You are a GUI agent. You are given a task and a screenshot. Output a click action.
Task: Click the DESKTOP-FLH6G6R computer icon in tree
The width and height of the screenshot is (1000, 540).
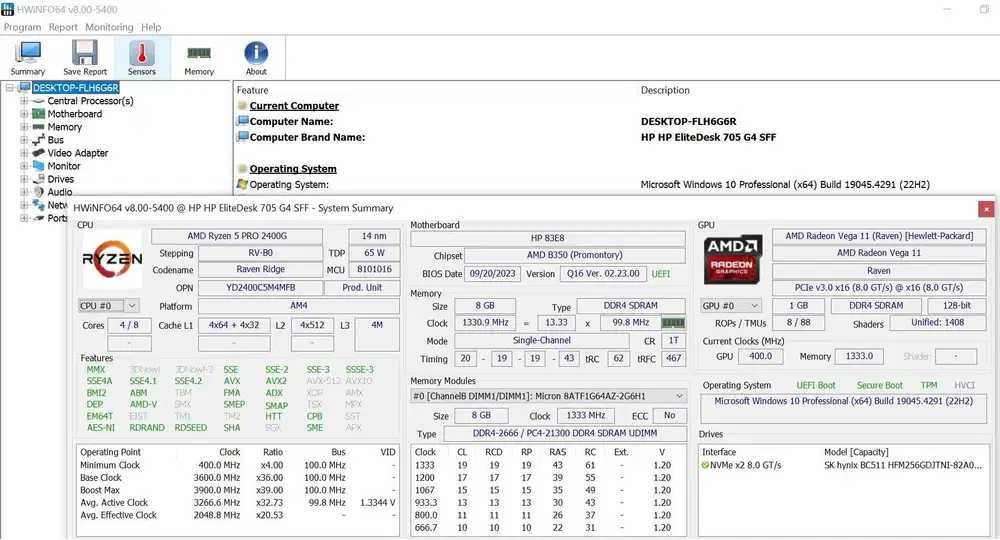(x=25, y=87)
